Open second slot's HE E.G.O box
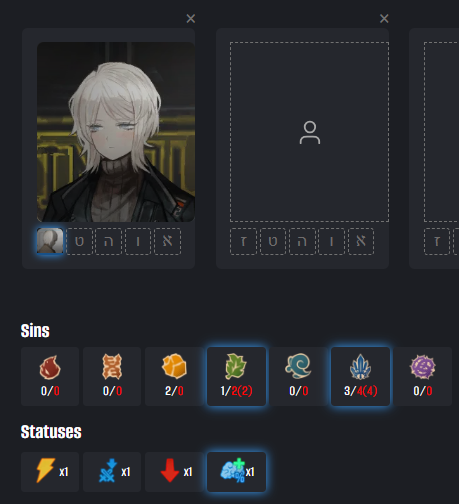This screenshot has height=504, width=459. point(302,241)
